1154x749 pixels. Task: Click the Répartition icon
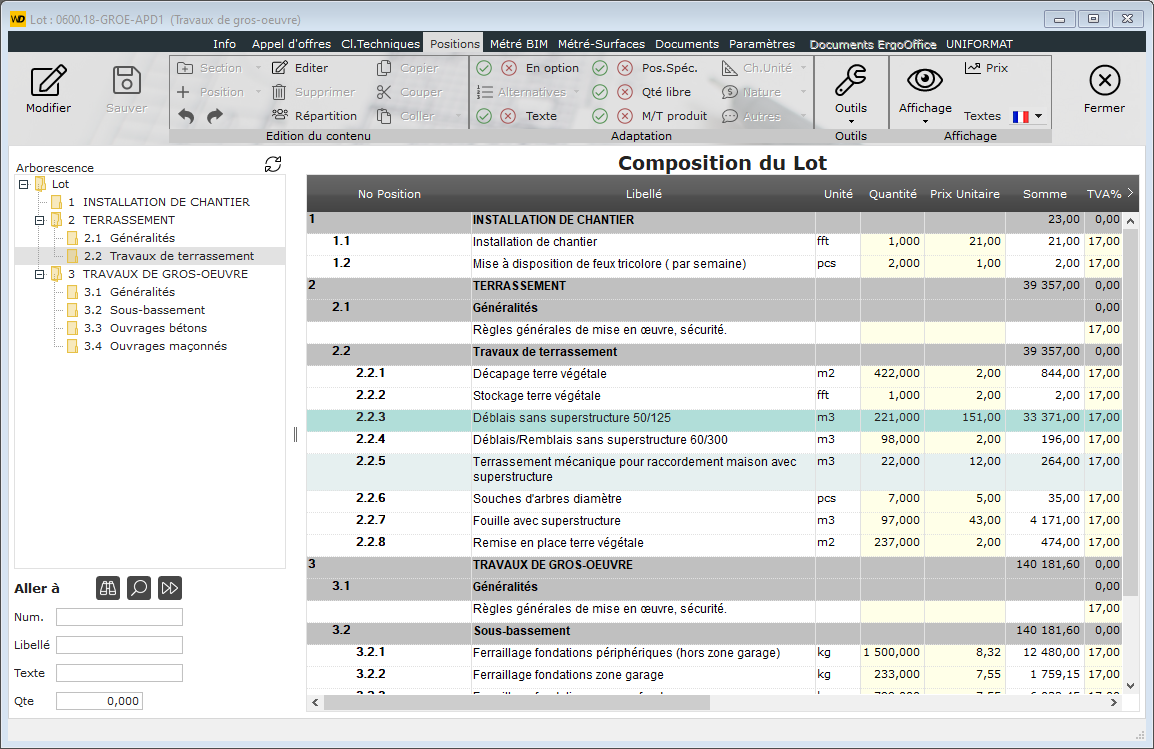click(x=280, y=116)
